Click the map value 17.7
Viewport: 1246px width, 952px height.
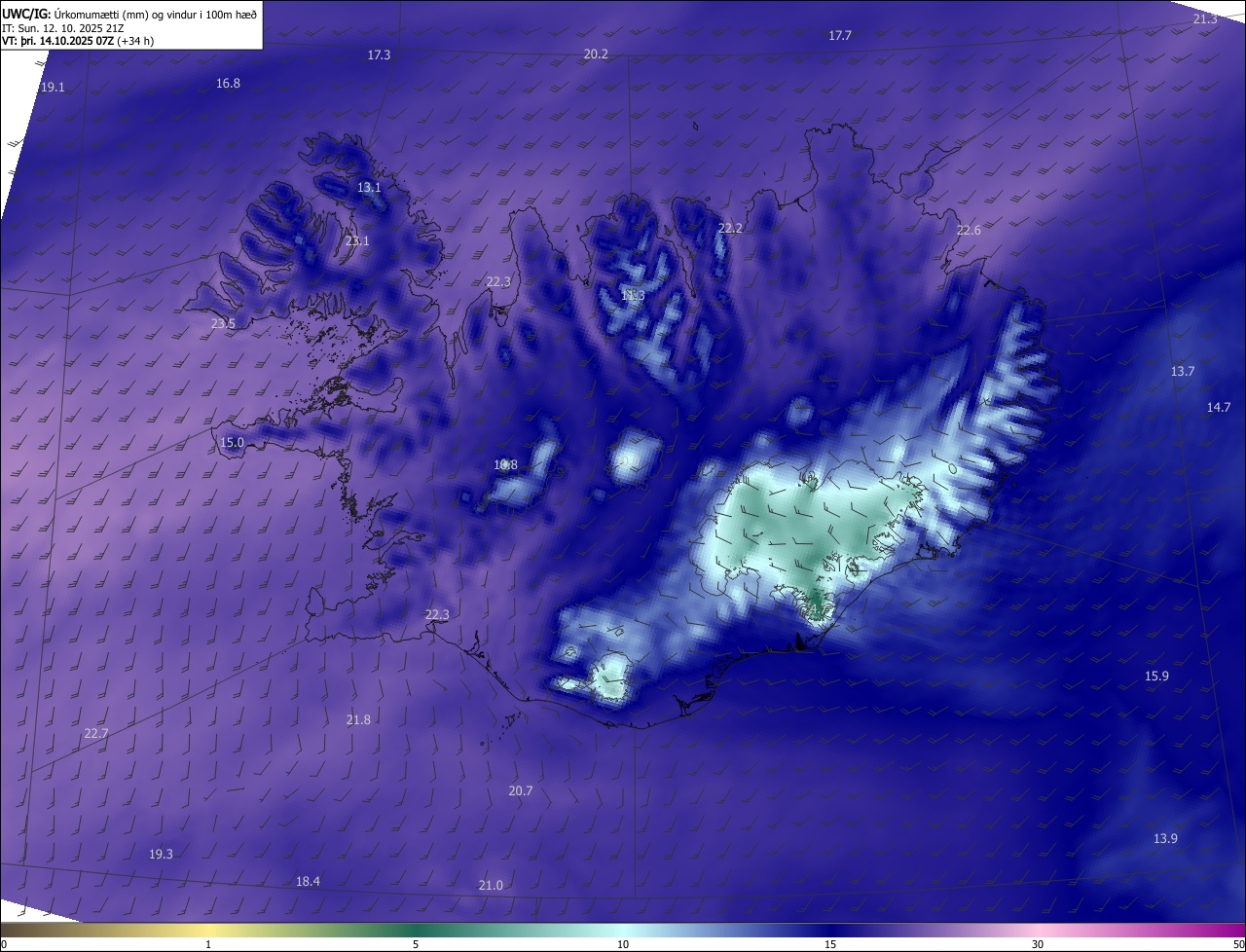tap(840, 35)
